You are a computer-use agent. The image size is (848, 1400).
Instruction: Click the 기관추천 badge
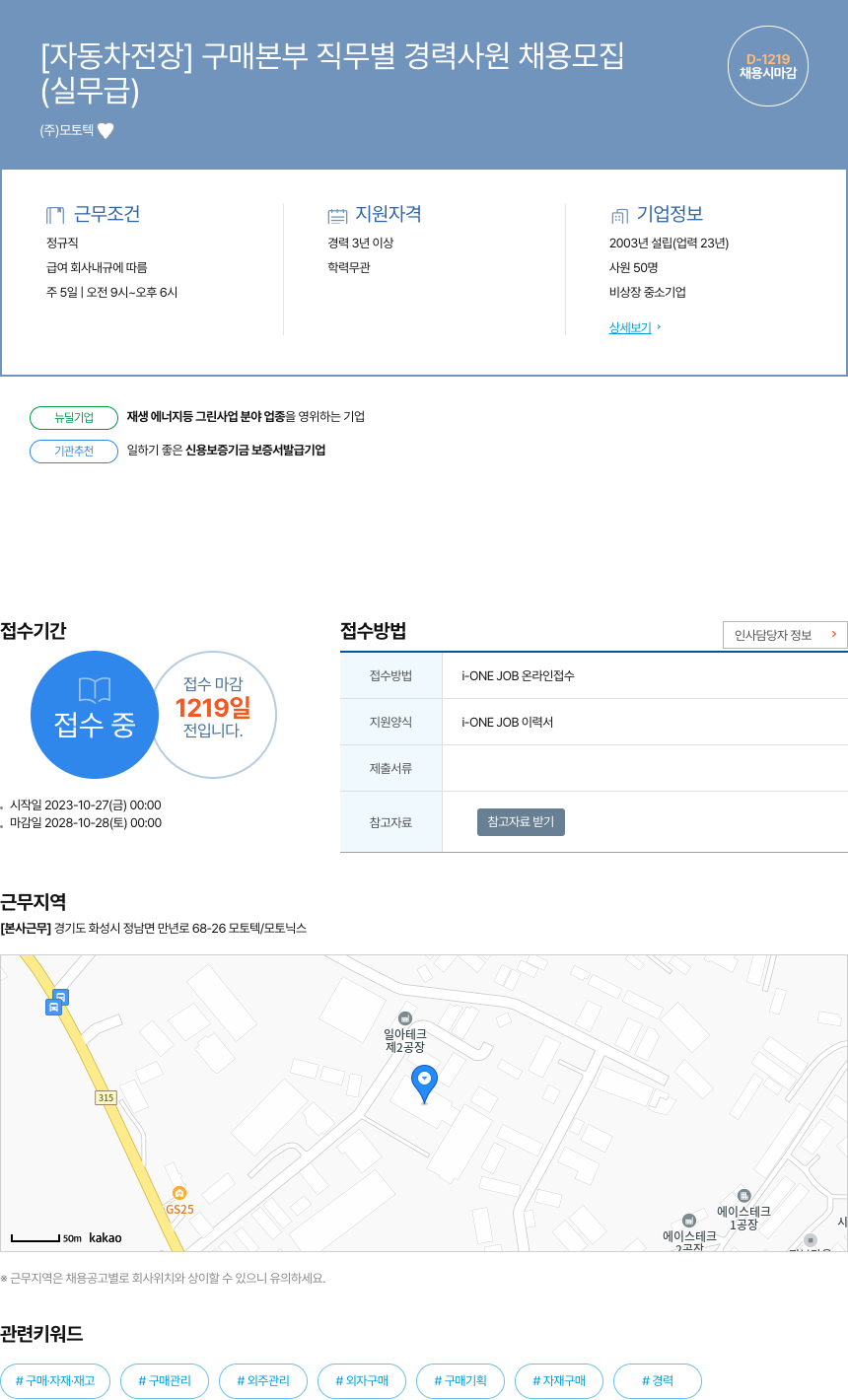pos(74,451)
